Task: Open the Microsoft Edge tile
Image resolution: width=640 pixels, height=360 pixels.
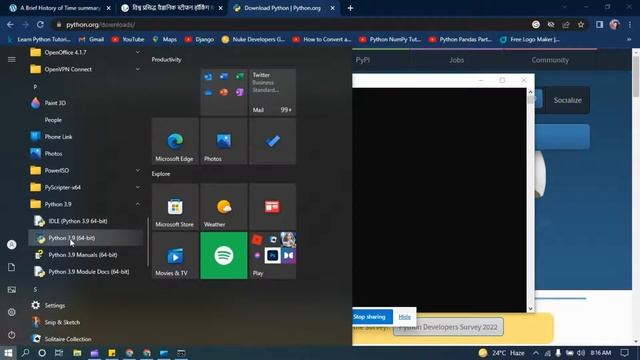Action: coord(175,141)
